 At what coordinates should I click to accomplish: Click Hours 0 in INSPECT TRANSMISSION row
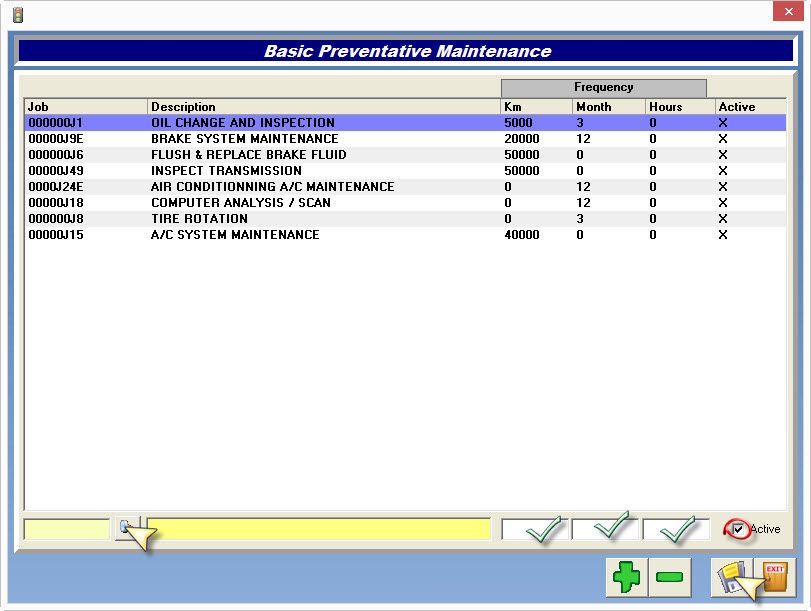pos(653,171)
